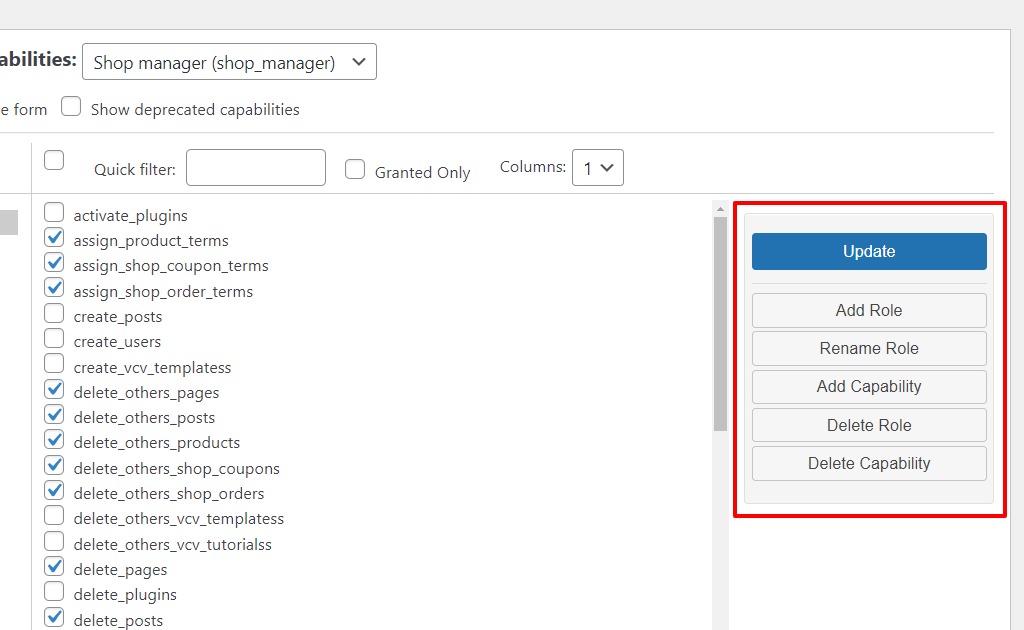Check the delete_plugins capability
The width and height of the screenshot is (1024, 630).
[54, 592]
